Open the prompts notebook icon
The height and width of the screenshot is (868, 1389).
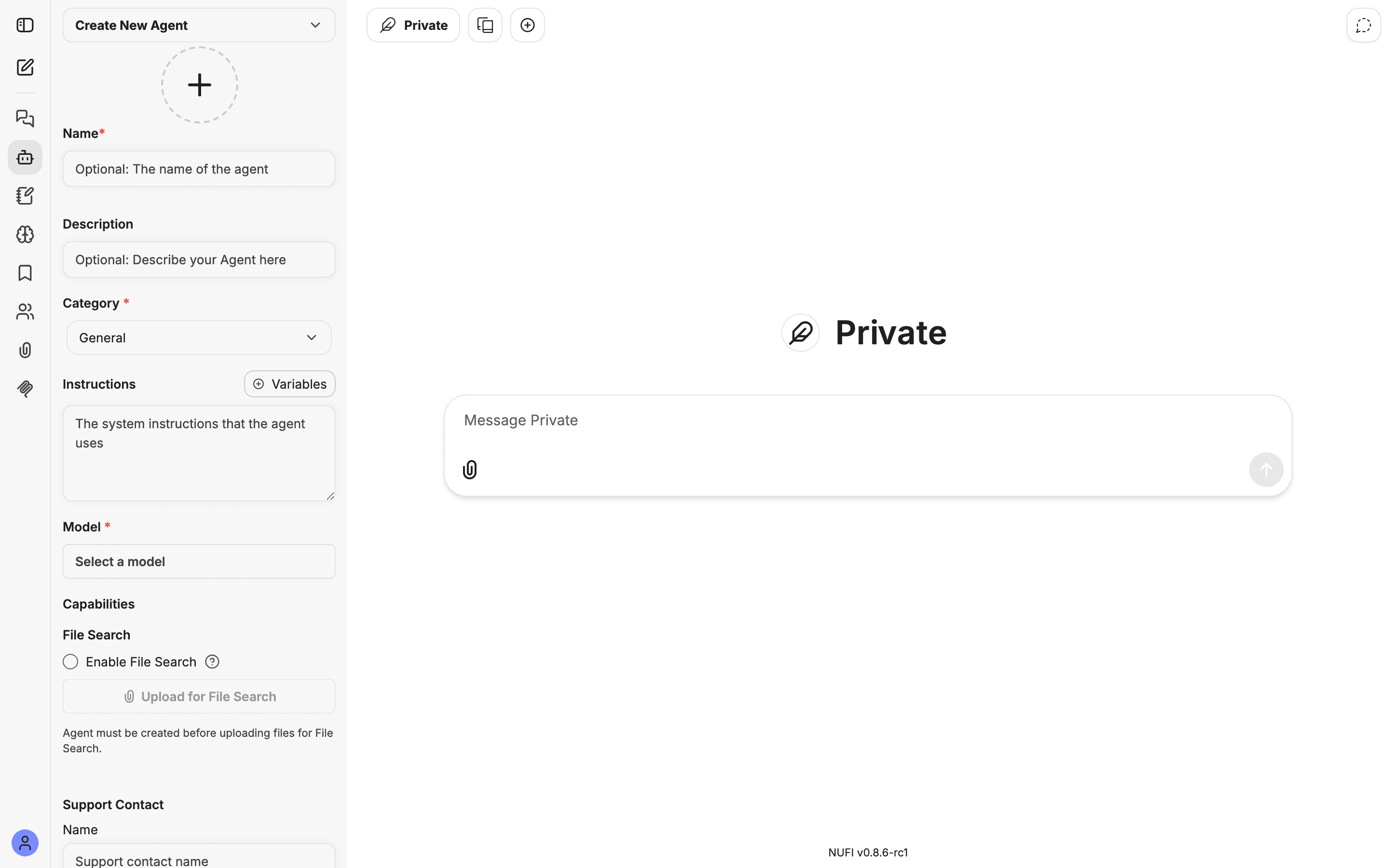(25, 196)
